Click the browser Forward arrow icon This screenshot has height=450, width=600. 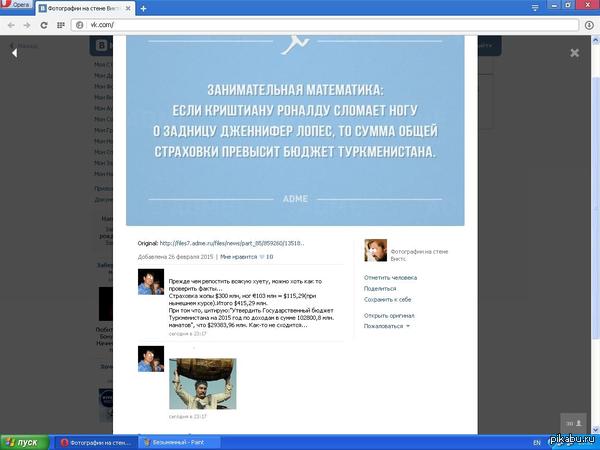tap(27, 25)
